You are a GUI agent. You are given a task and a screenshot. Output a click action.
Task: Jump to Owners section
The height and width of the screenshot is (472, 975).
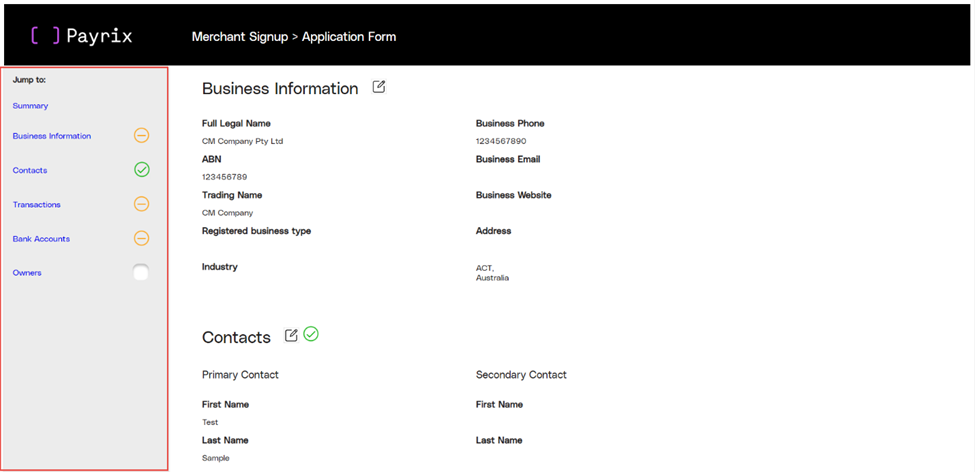[x=27, y=272]
